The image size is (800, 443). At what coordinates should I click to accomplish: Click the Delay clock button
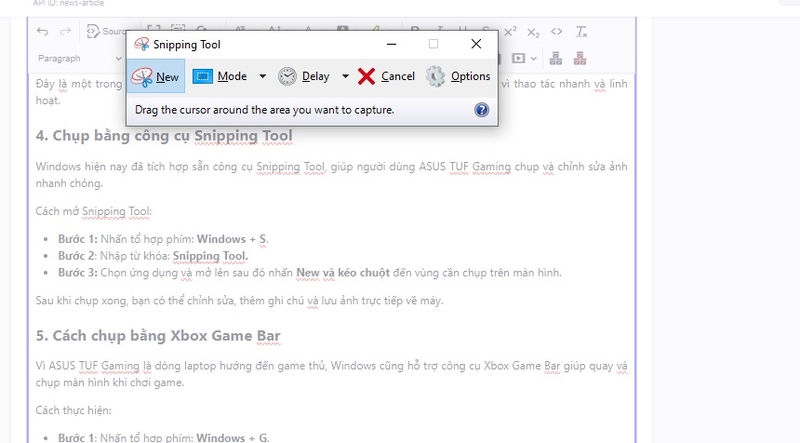[304, 77]
